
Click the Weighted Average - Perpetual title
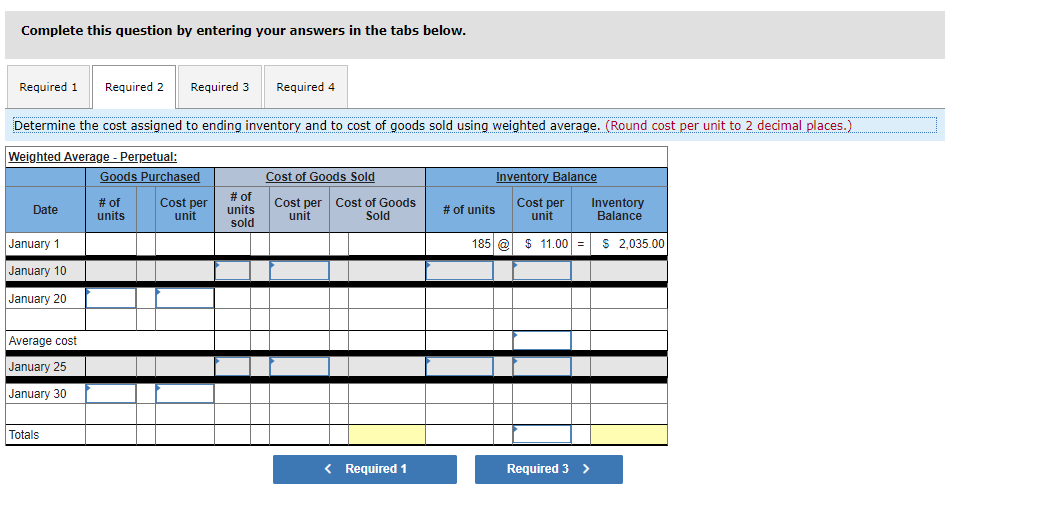pos(93,157)
